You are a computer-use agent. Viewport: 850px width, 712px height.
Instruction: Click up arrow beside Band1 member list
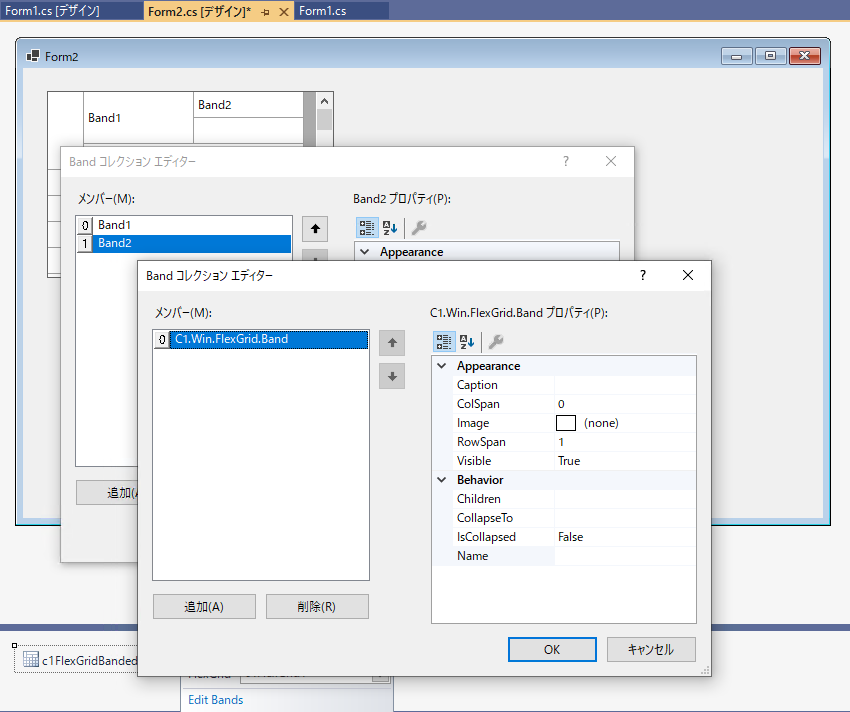click(315, 229)
